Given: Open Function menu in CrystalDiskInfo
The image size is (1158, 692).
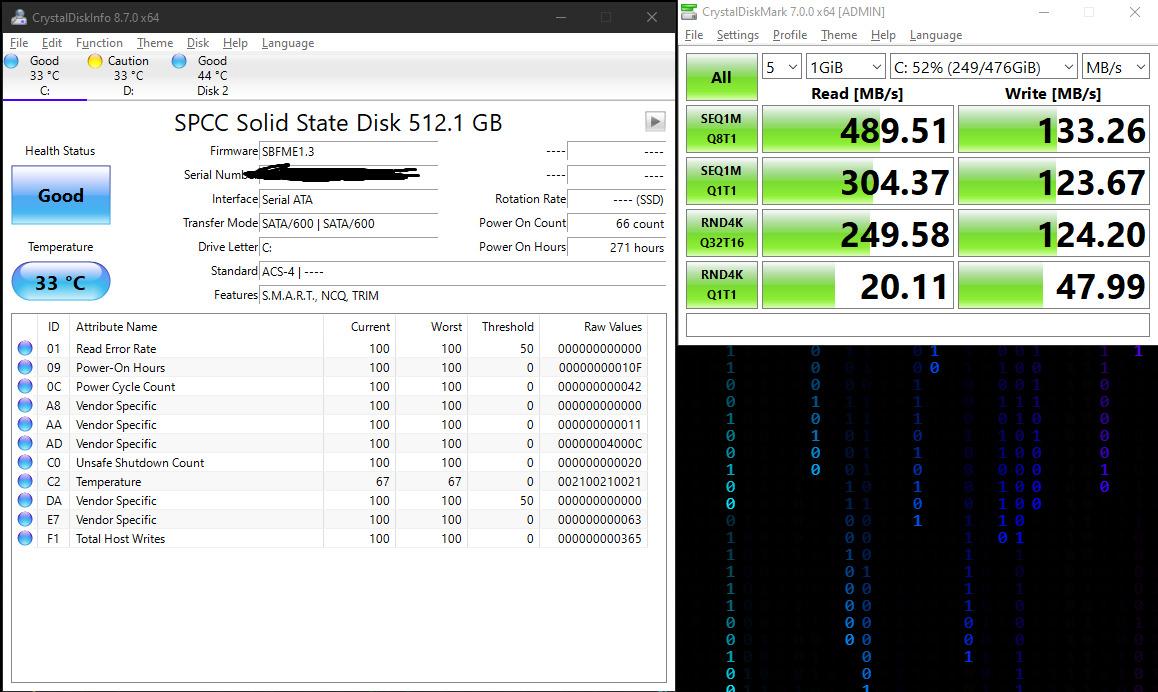Looking at the screenshot, I should 99,43.
